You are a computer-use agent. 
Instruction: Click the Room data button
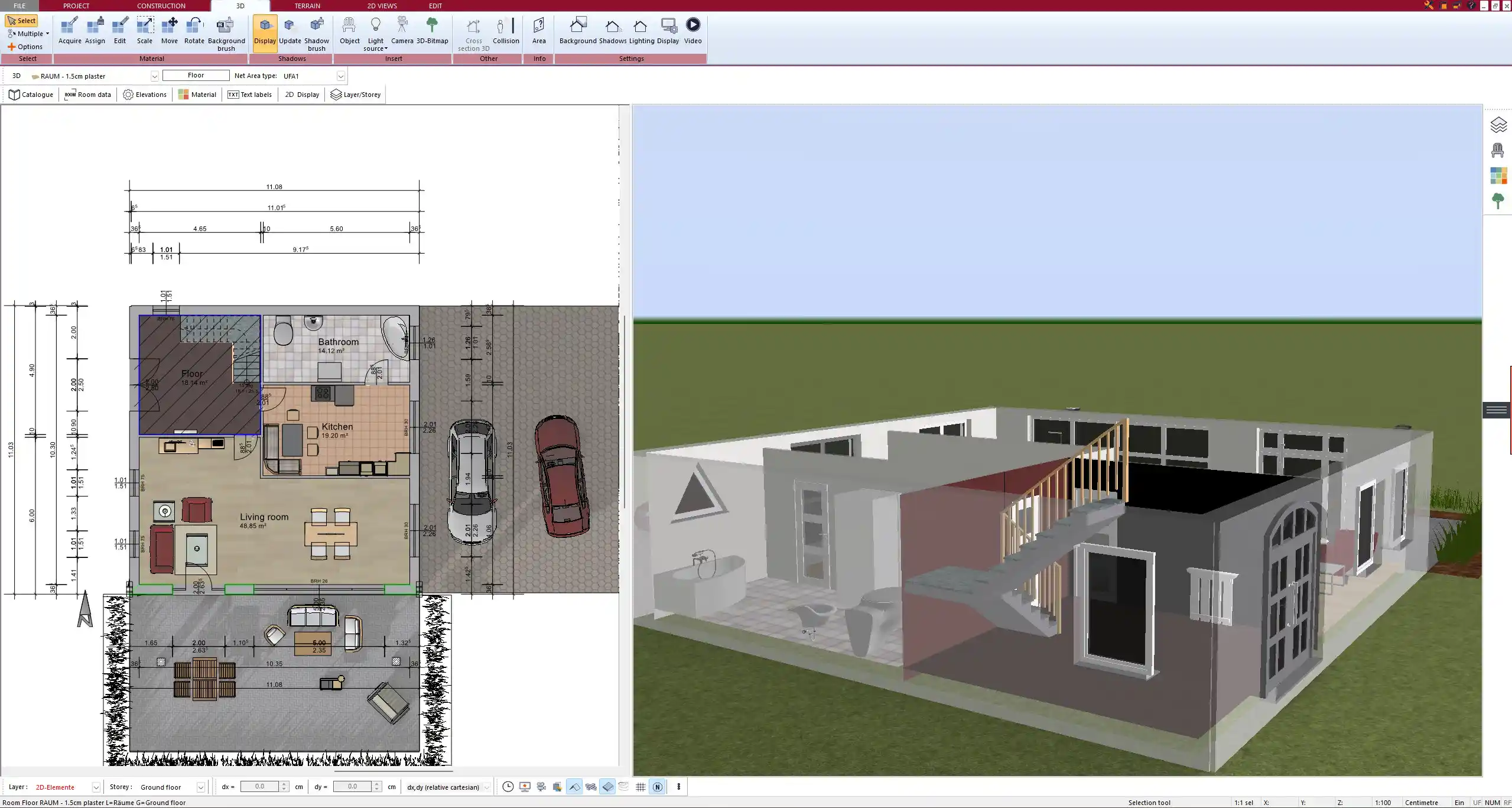point(87,94)
